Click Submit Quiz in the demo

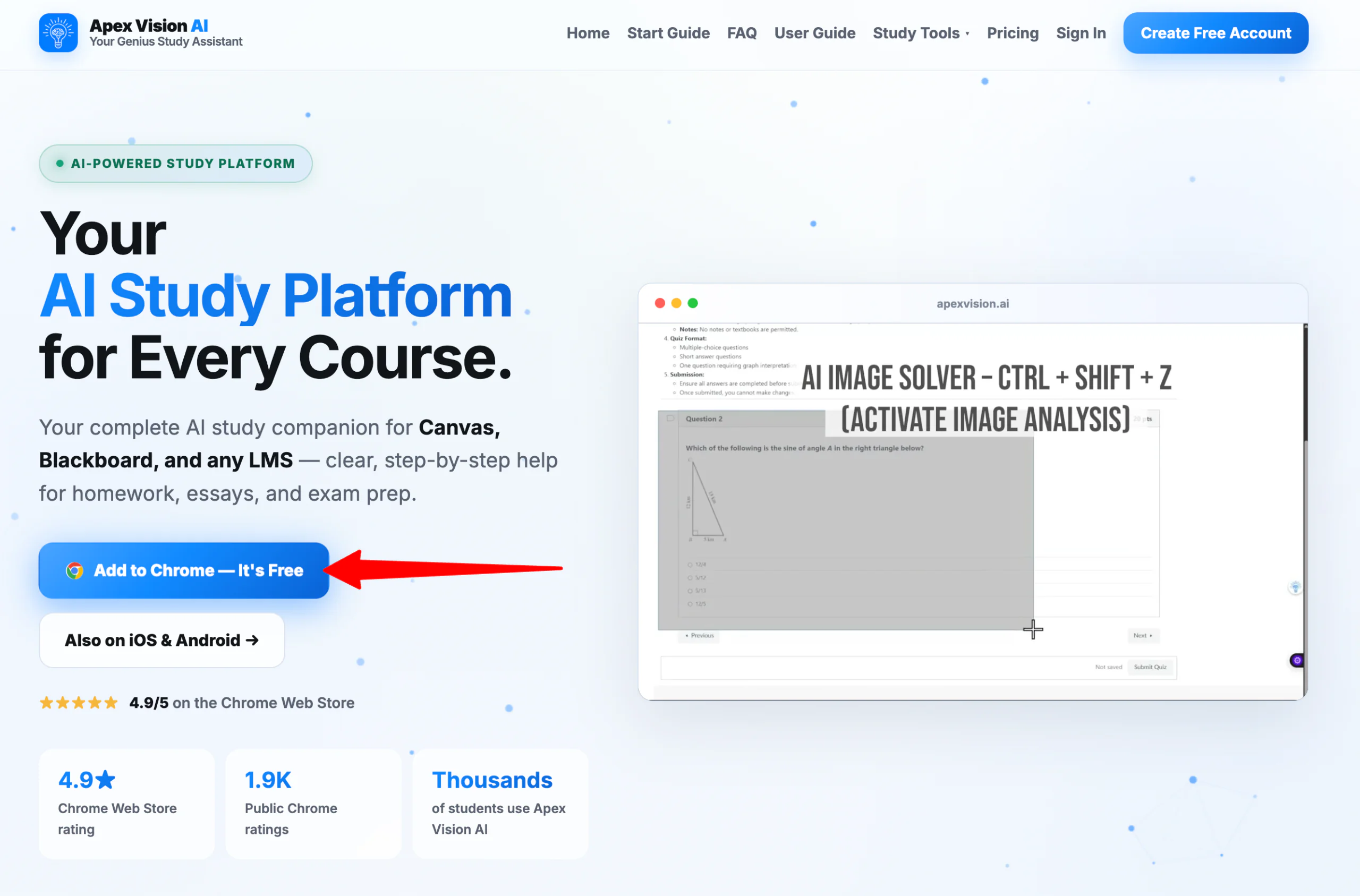[1150, 667]
